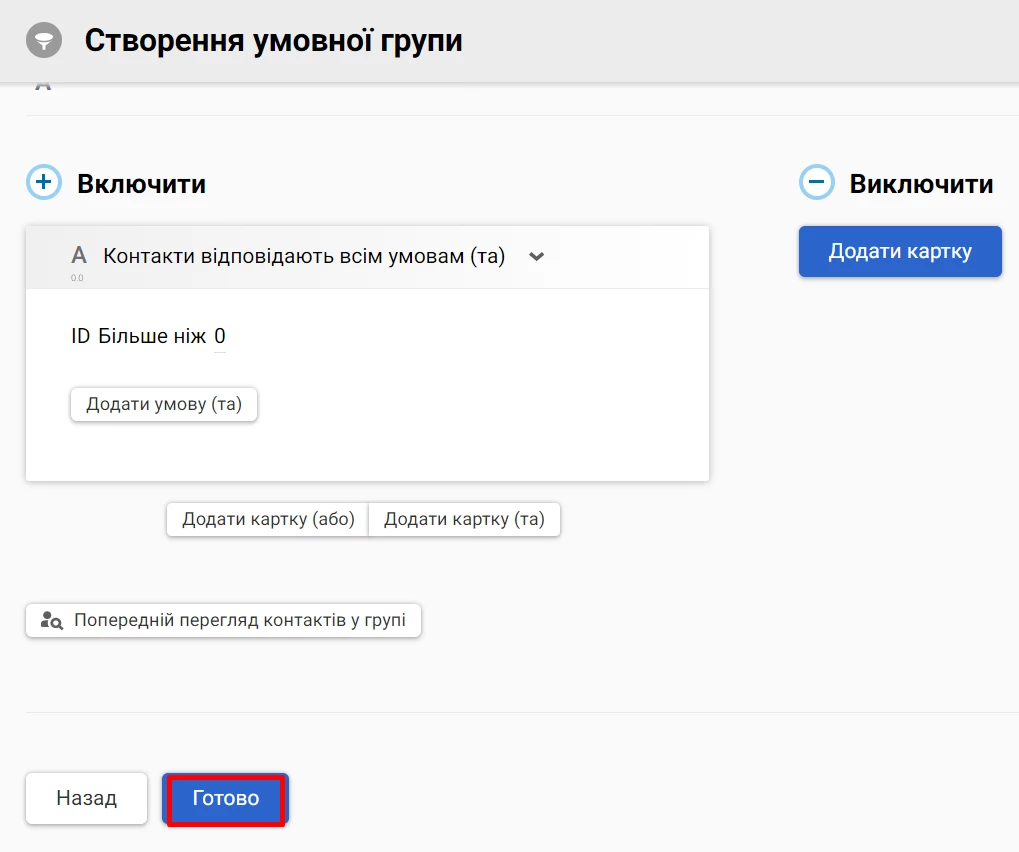Click the plus icon next to Включити
The height and width of the screenshot is (852, 1019).
tap(44, 182)
